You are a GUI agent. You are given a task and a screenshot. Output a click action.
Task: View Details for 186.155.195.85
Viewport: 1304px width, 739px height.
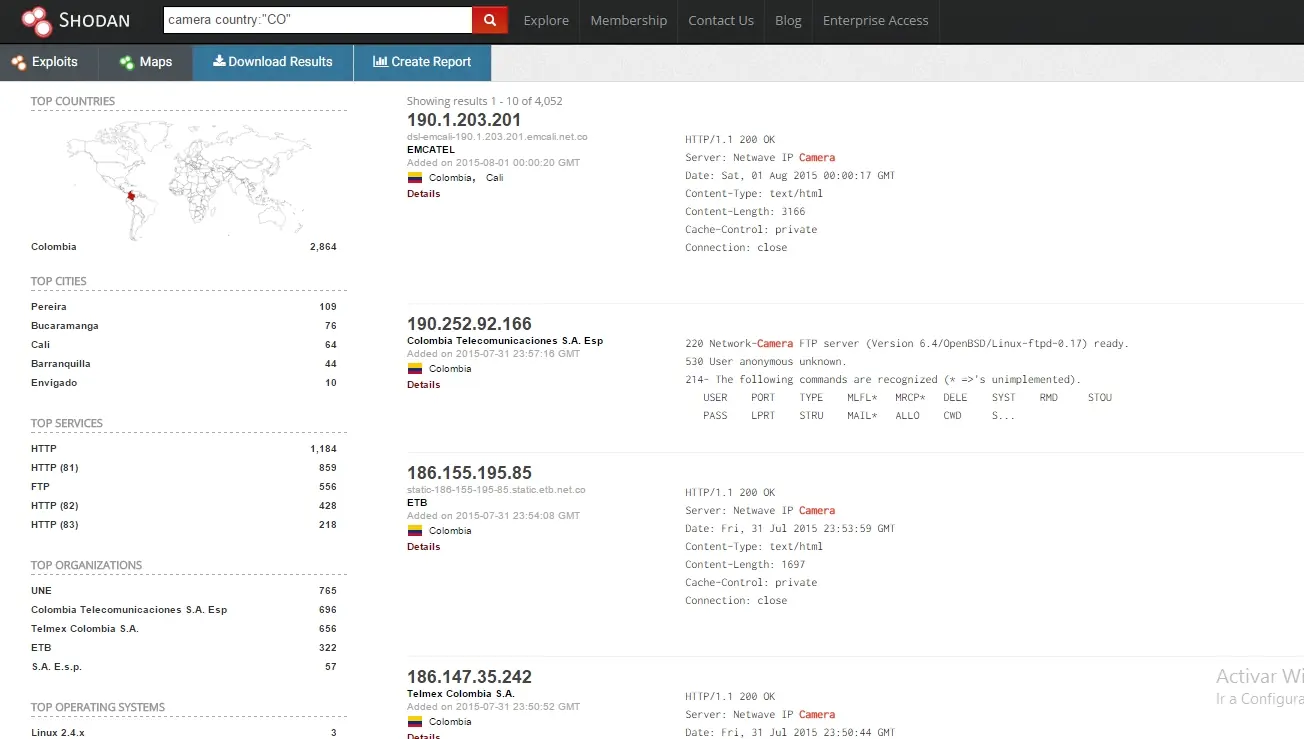click(423, 547)
